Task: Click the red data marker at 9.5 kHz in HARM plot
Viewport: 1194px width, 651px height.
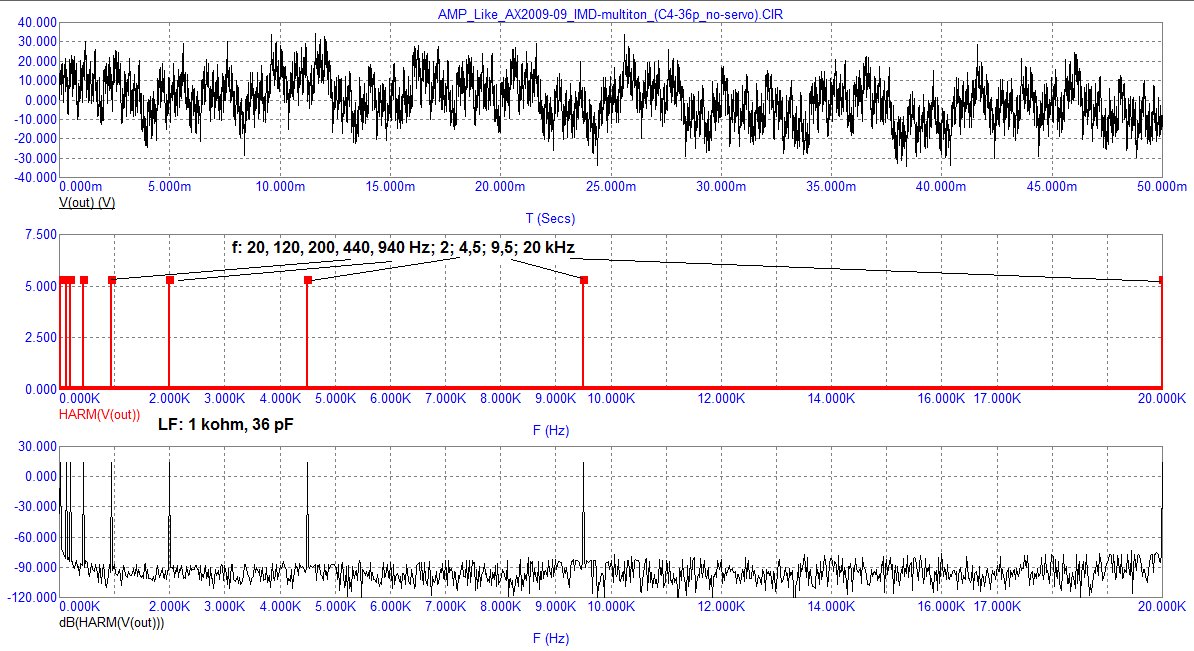Action: pos(584,280)
